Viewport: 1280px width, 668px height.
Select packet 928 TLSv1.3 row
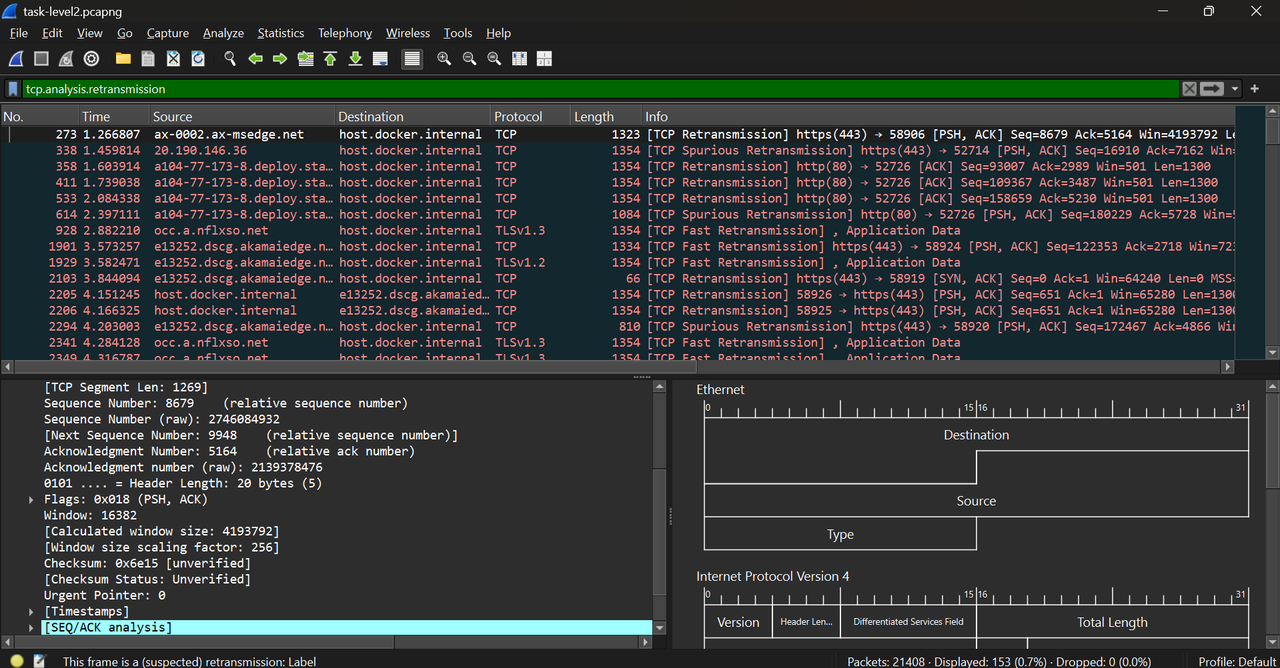click(x=618, y=230)
